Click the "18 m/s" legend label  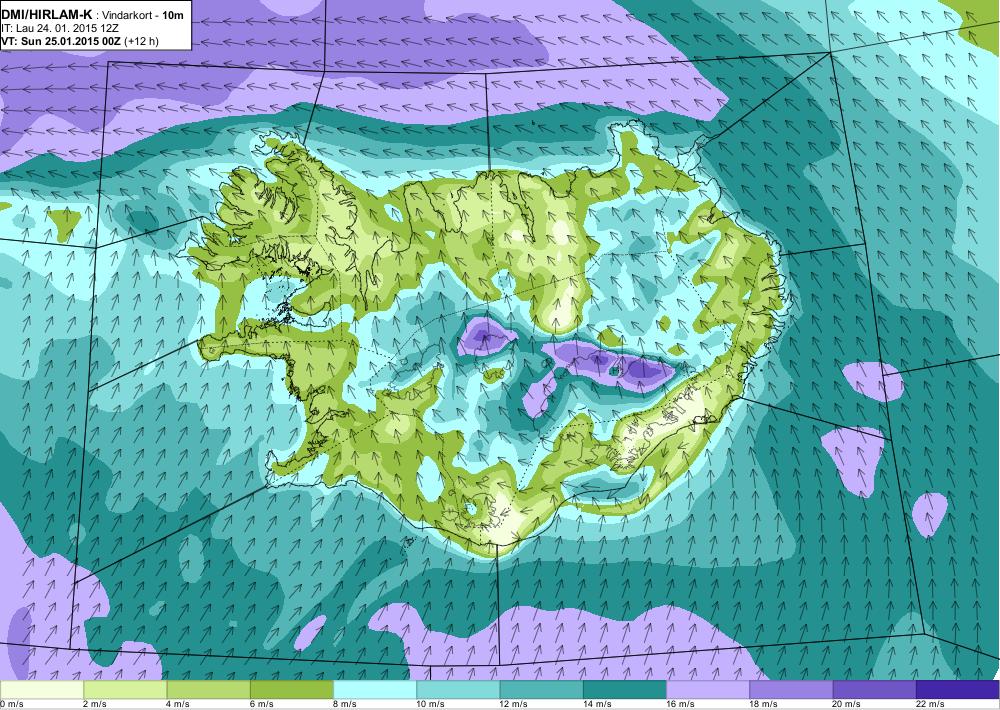763,704
